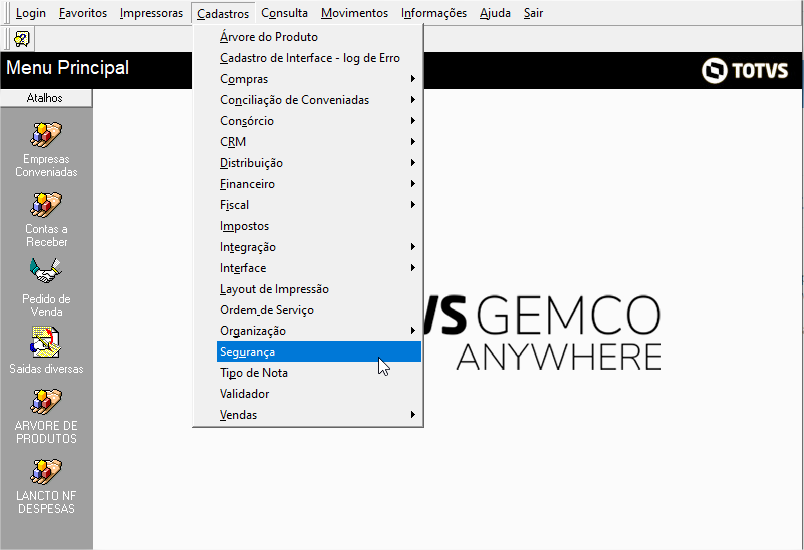Open the Login menu
Screen dimensions: 804x550
click(31, 13)
